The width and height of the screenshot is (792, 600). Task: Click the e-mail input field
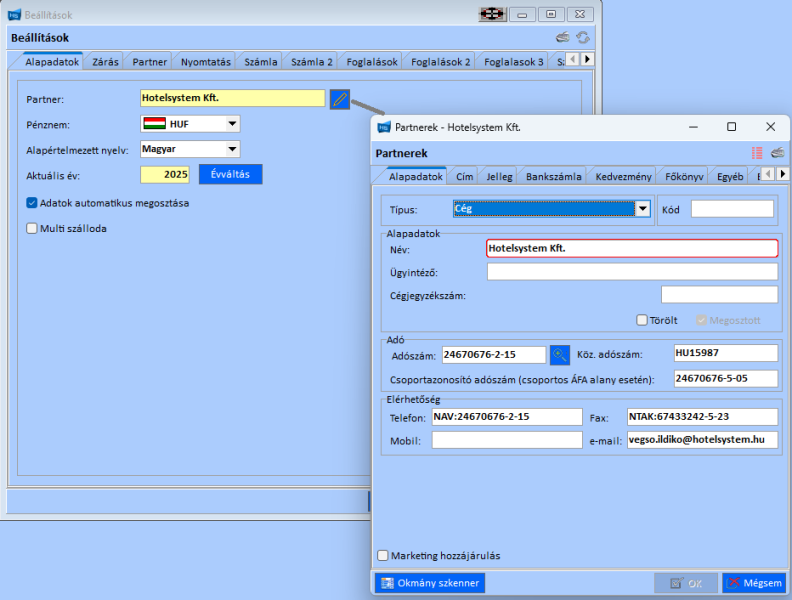tap(702, 440)
